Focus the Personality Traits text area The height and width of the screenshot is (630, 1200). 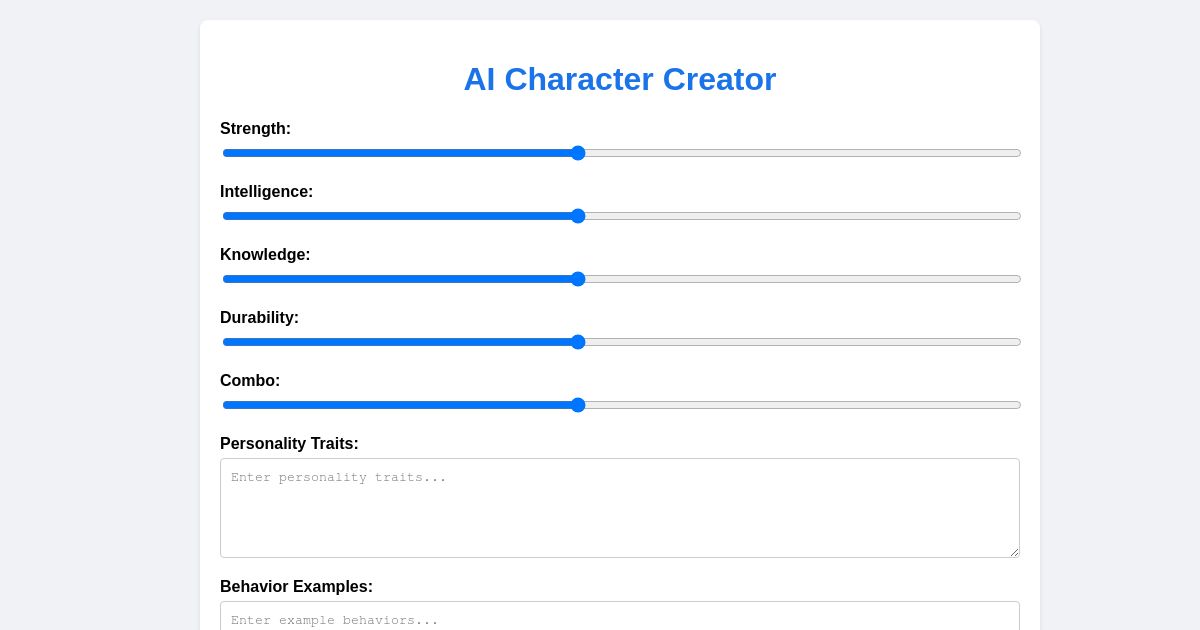coord(620,508)
